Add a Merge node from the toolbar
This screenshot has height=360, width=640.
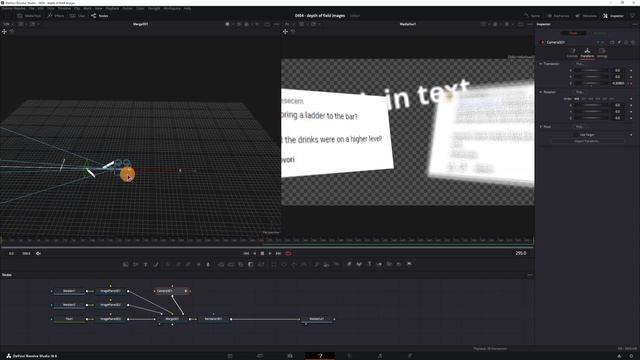221,264
